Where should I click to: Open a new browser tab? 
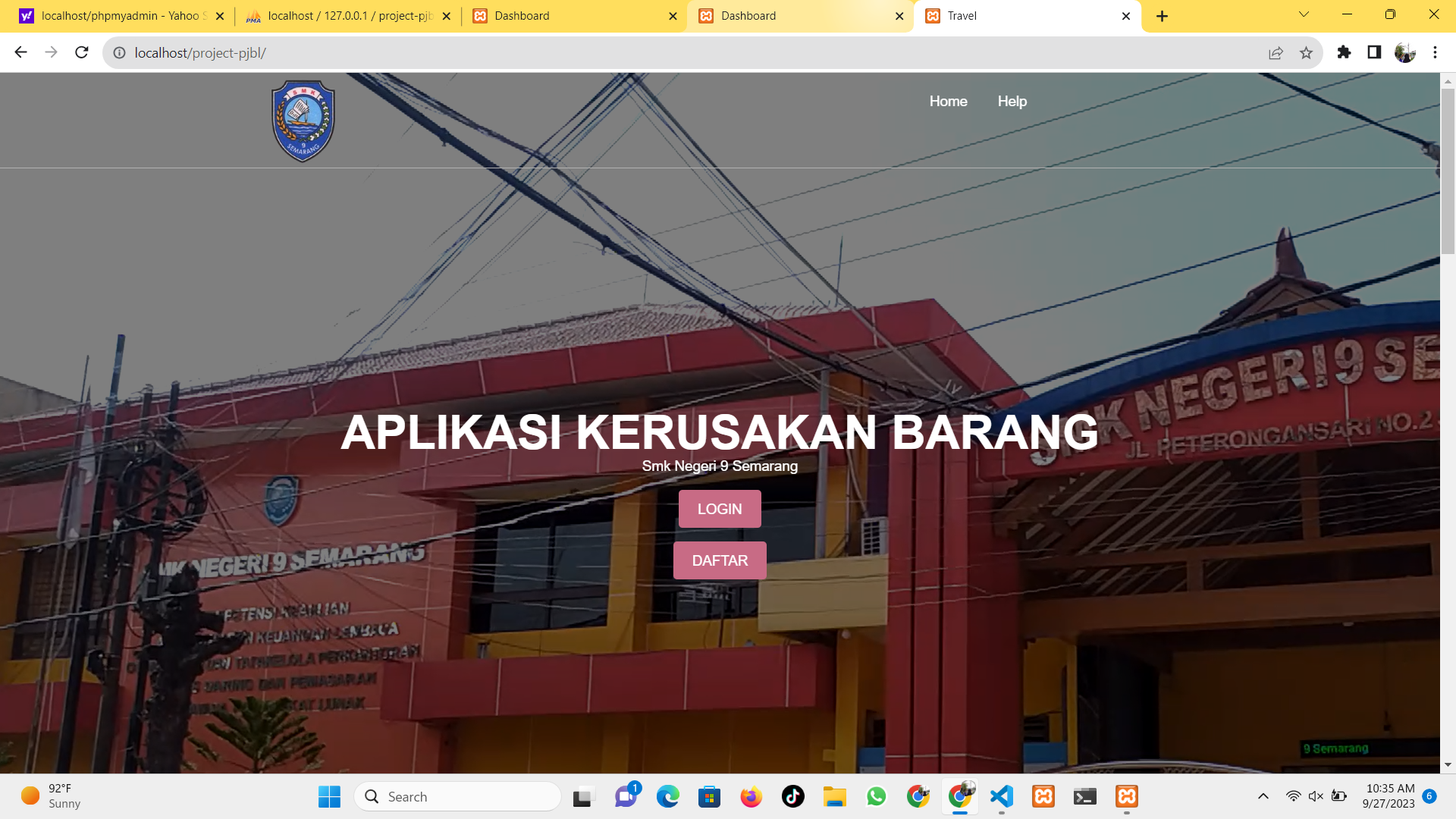[1162, 16]
